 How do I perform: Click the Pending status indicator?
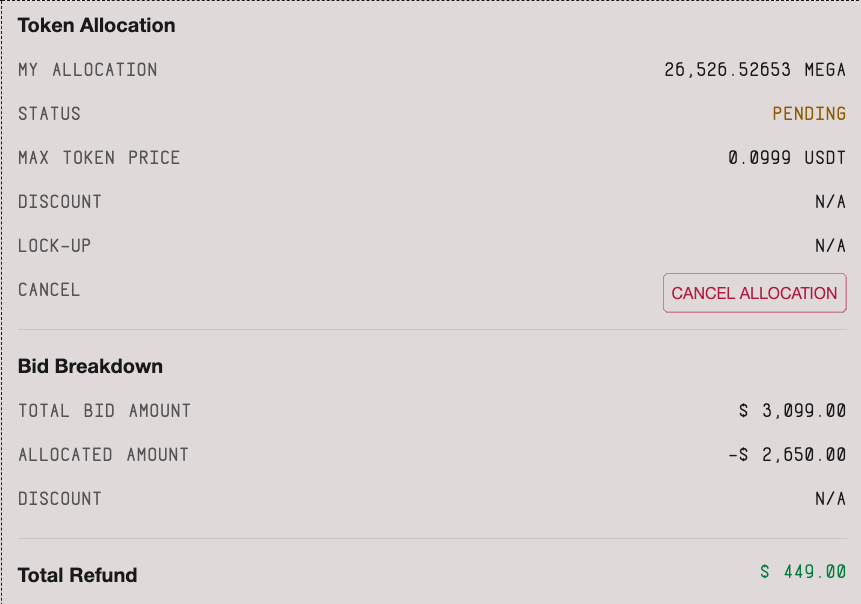click(809, 114)
